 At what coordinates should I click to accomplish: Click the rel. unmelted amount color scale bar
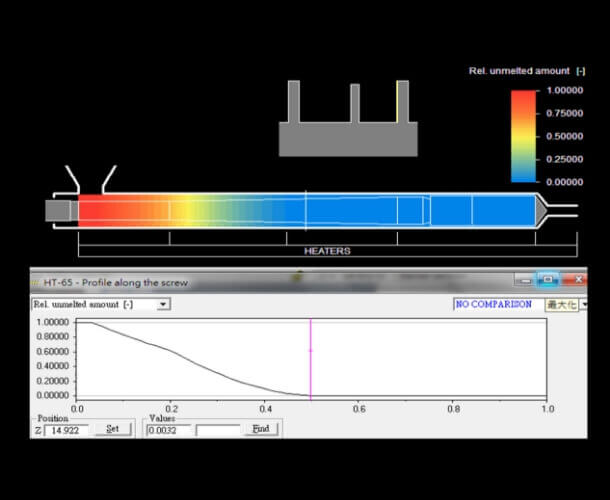point(523,136)
